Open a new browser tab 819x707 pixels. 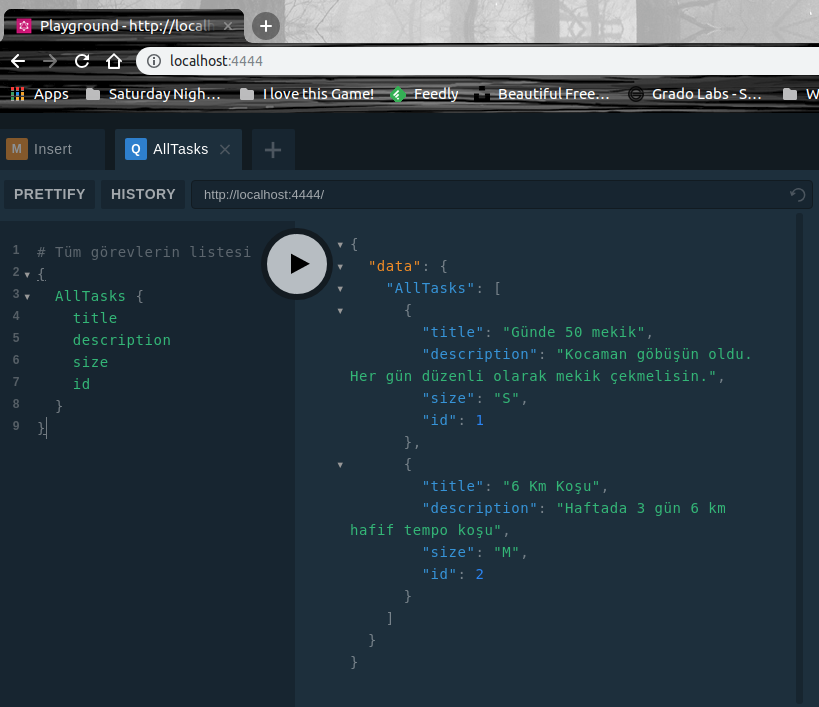(265, 26)
